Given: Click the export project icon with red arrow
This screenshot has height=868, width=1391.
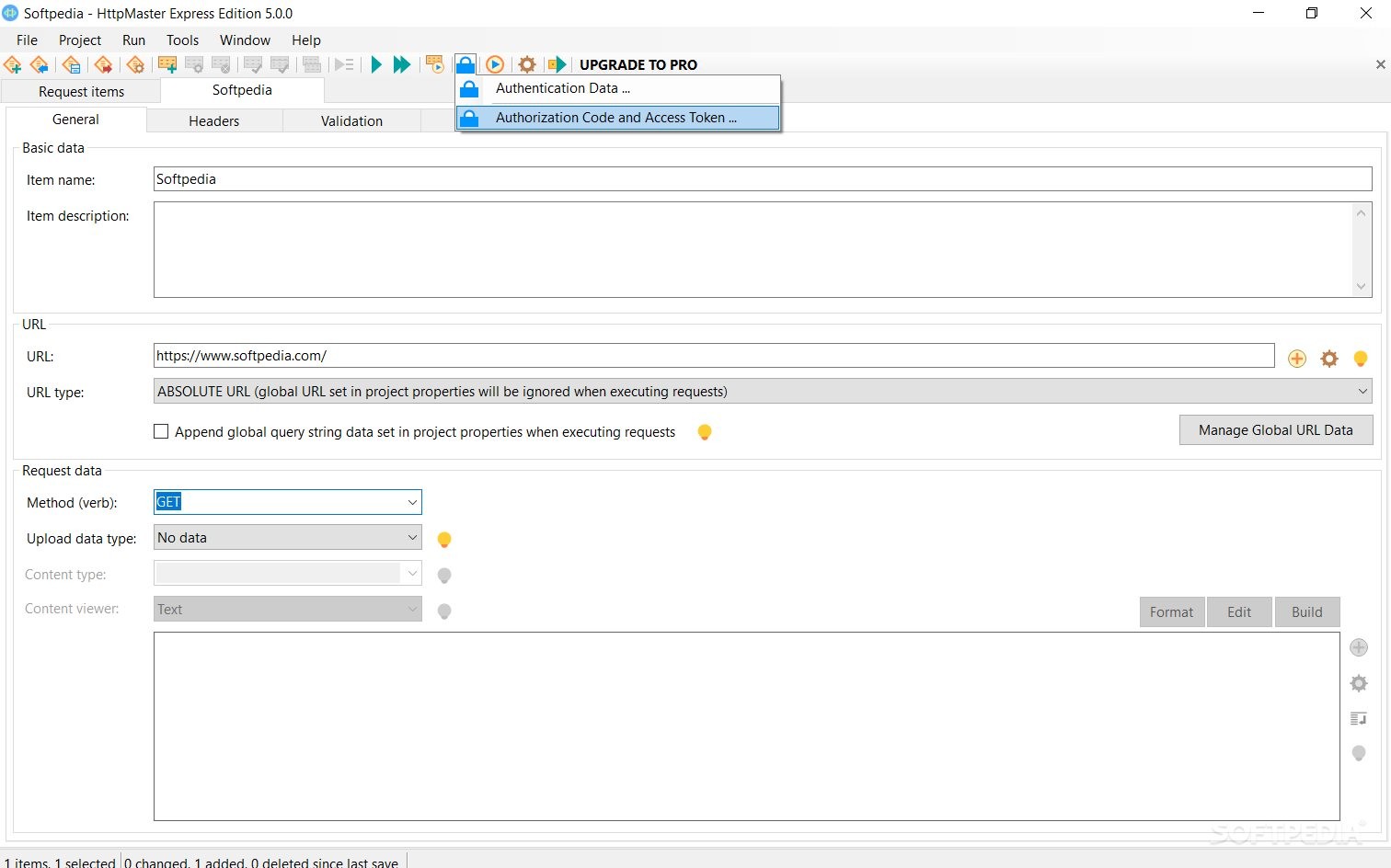Looking at the screenshot, I should (x=103, y=64).
